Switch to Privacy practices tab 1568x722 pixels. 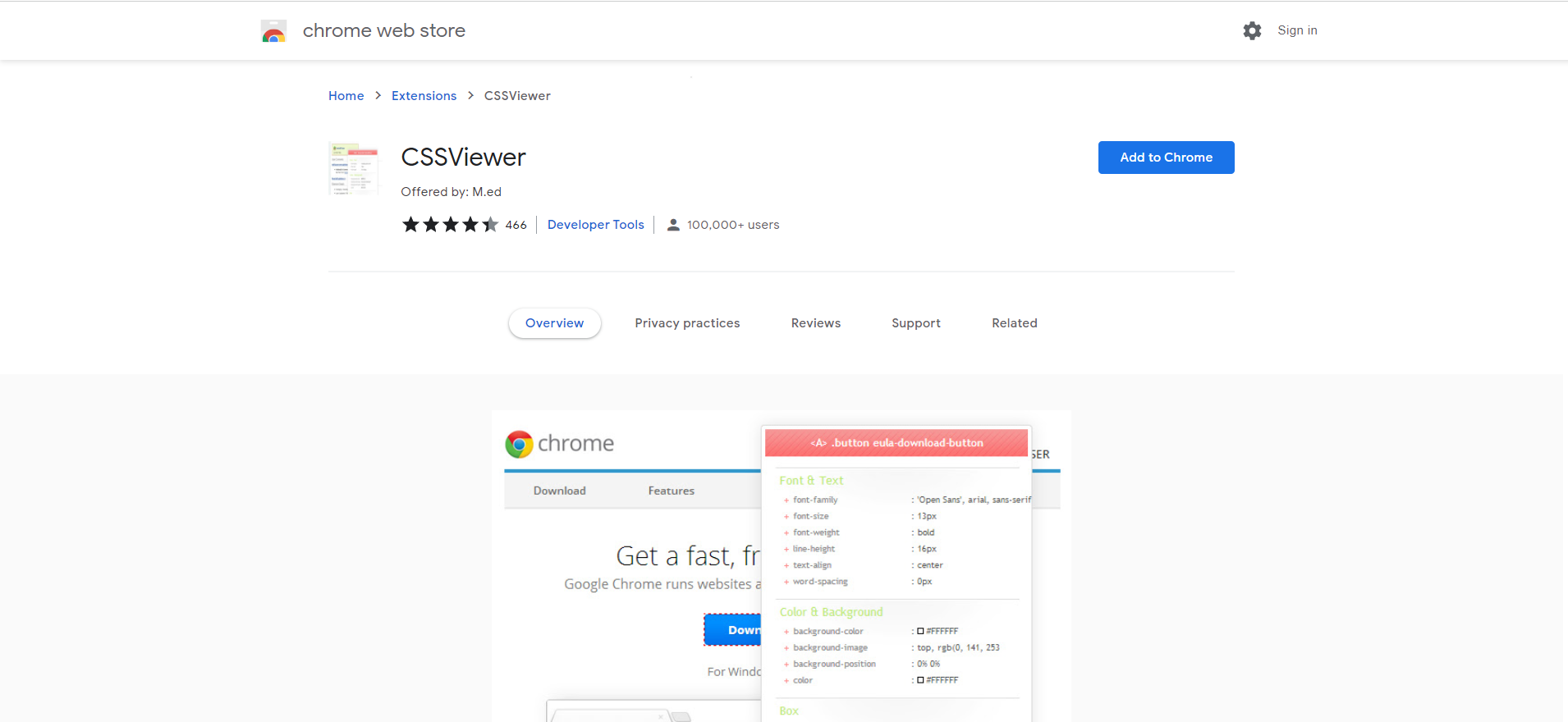click(x=687, y=323)
